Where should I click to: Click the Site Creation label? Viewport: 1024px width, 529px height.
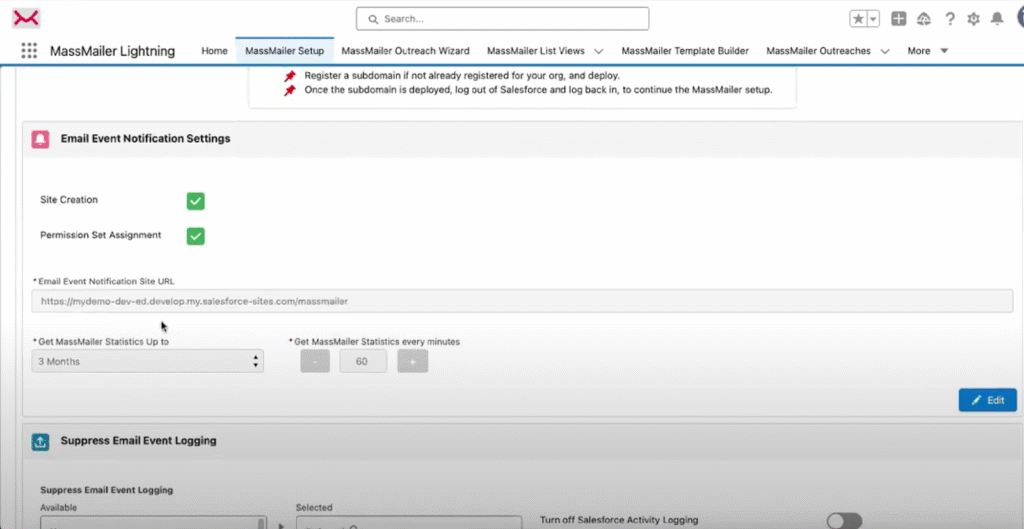[69, 200]
